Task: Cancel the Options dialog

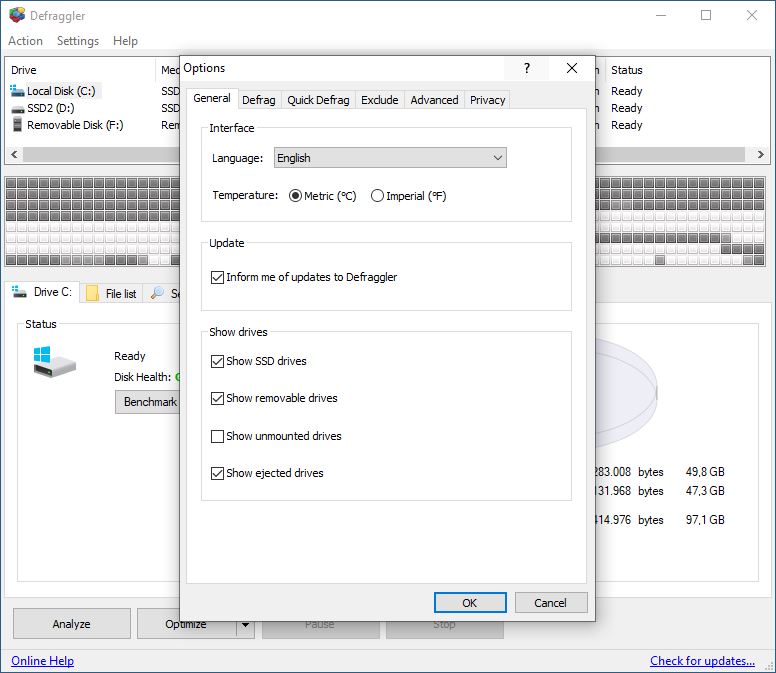Action: pos(551,603)
